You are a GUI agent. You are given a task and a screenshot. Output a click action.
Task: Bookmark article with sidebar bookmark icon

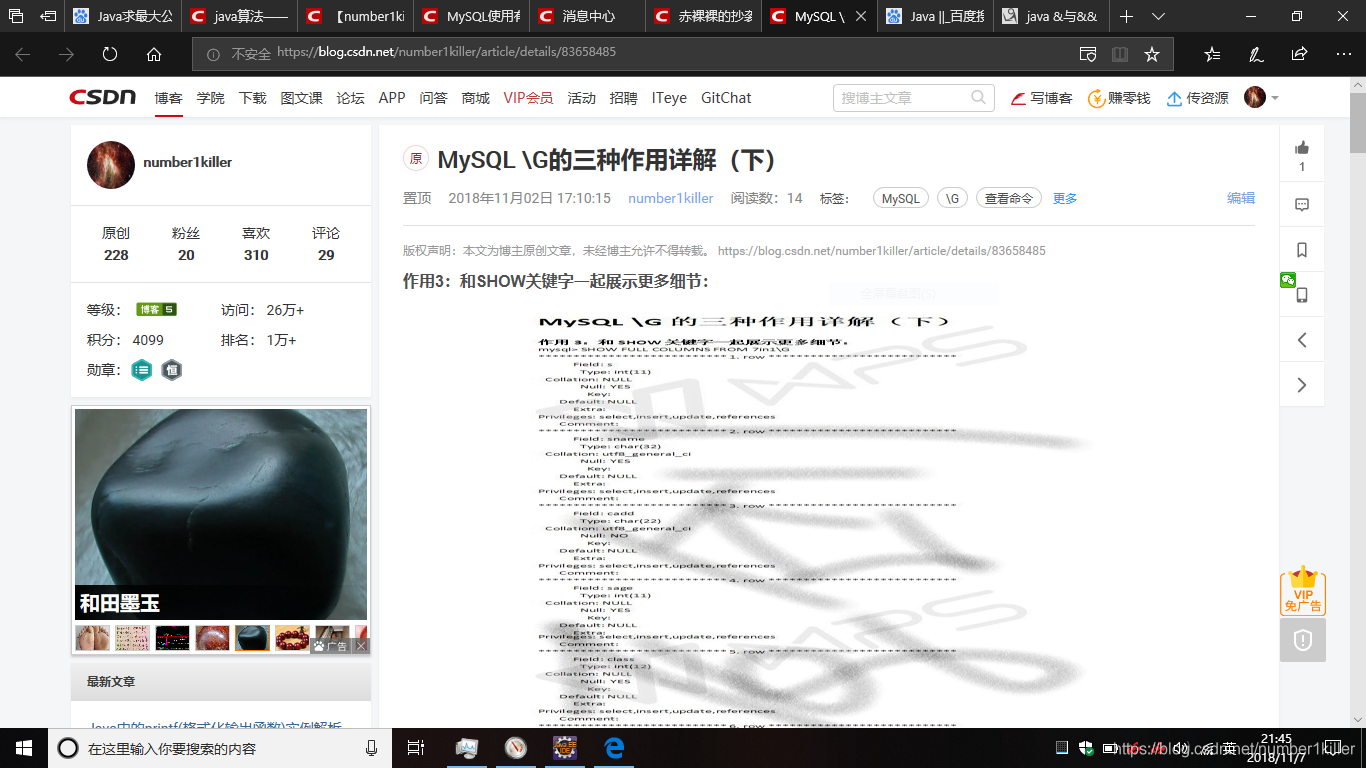pos(1302,249)
